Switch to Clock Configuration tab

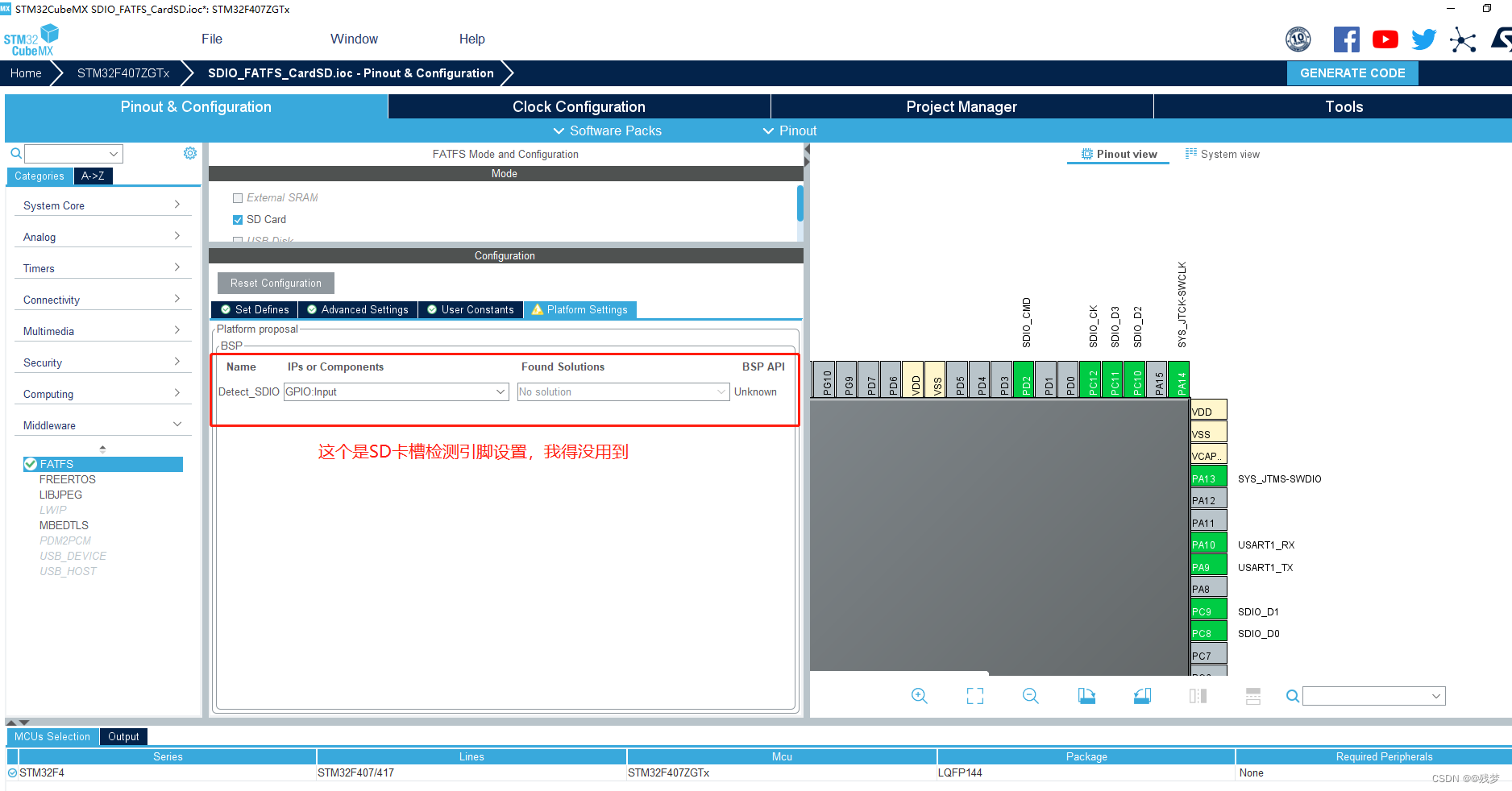click(x=579, y=106)
